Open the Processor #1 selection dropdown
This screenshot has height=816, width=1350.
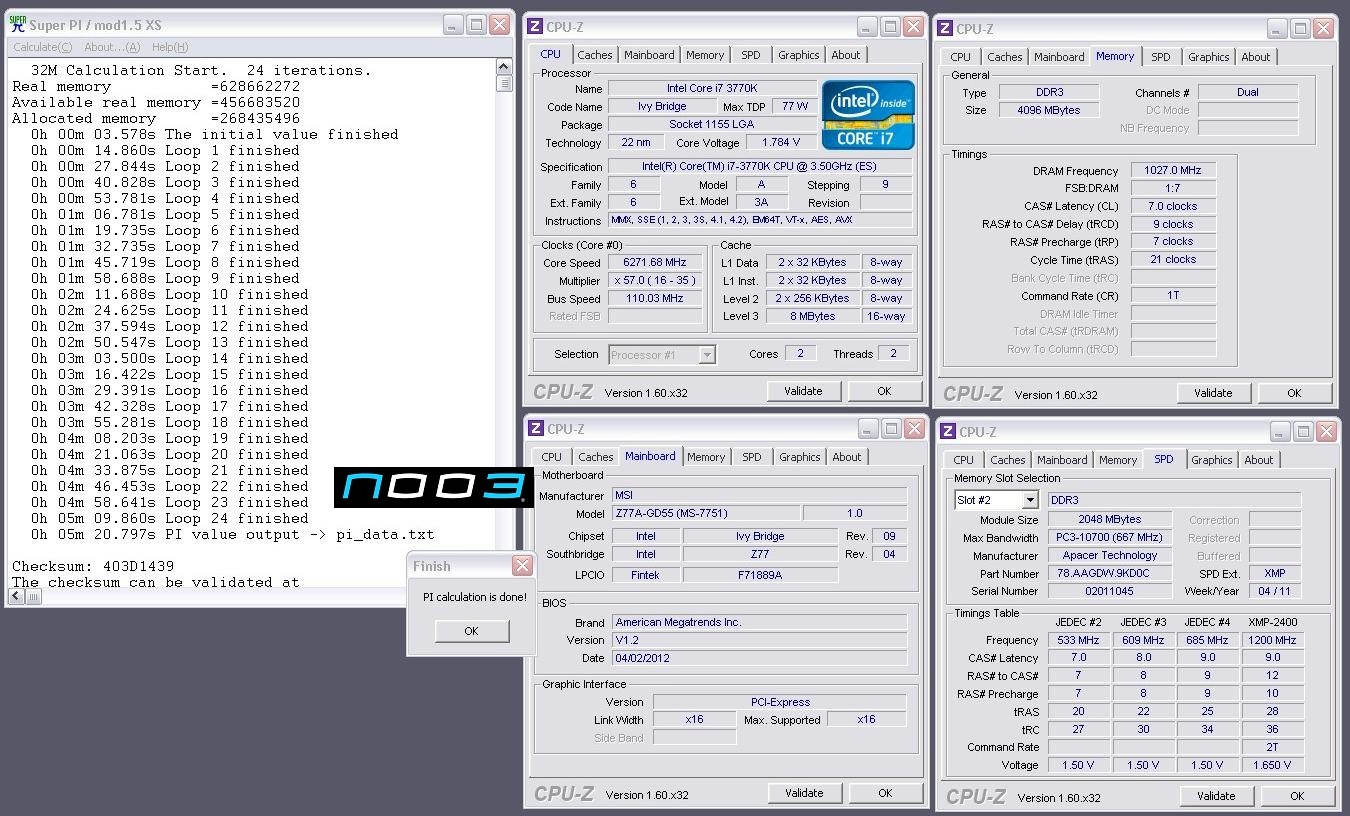(707, 354)
